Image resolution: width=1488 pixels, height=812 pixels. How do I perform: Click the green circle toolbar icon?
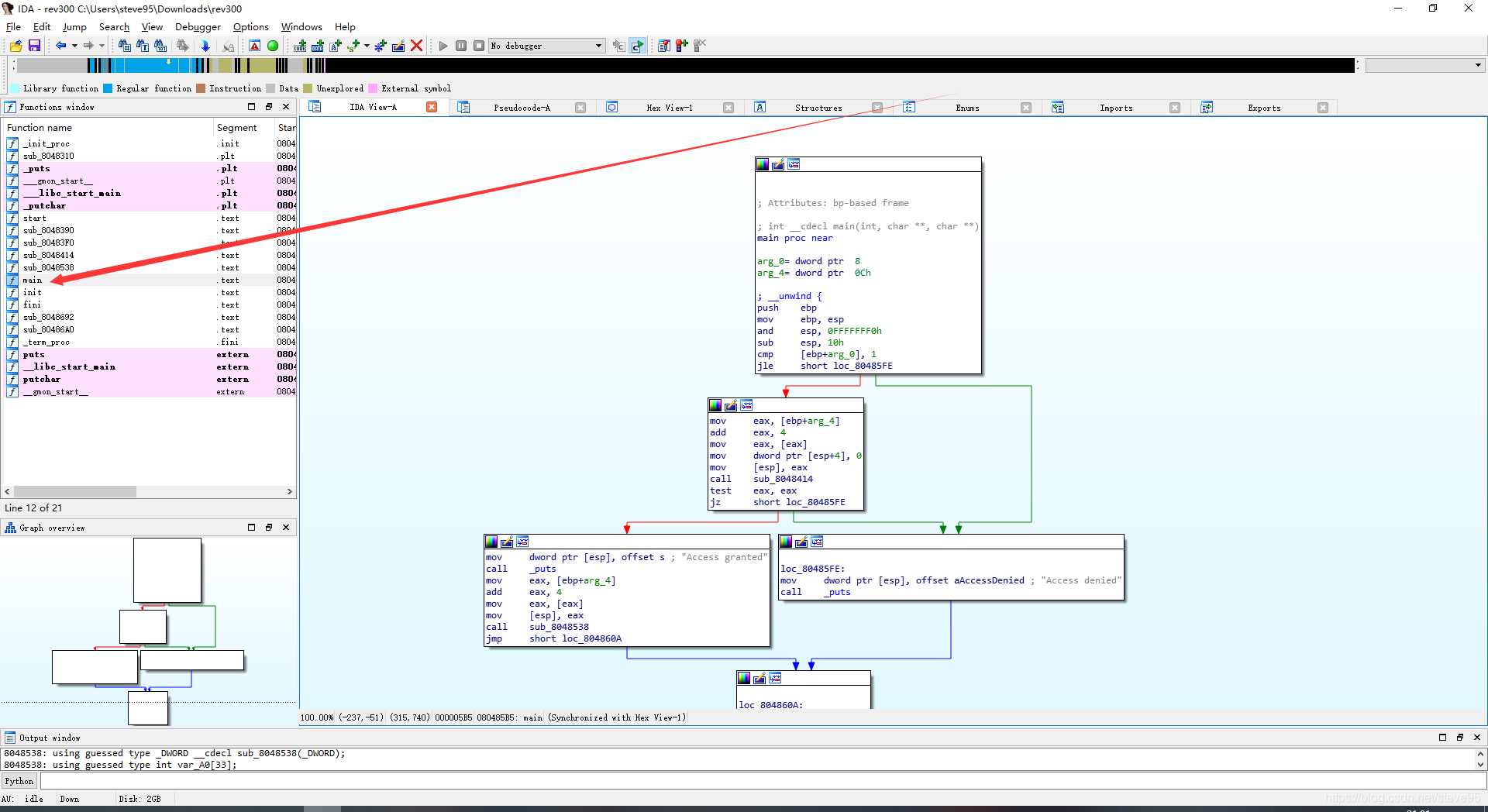273,46
